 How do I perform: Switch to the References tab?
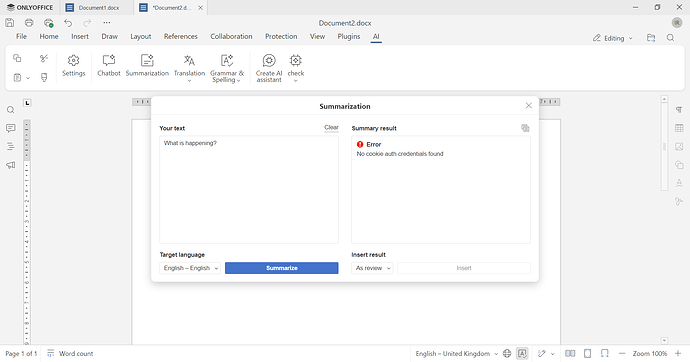click(x=180, y=37)
